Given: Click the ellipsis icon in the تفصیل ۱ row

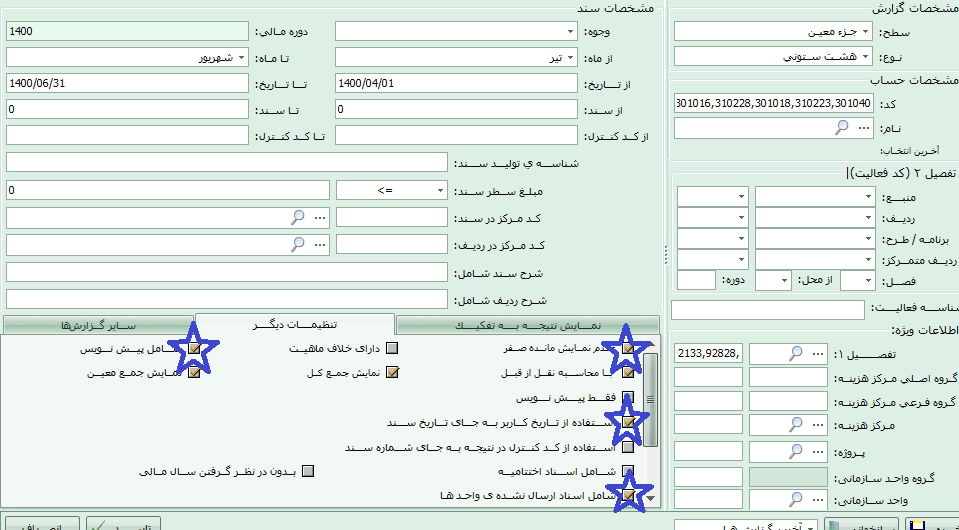Looking at the screenshot, I should coord(818,353).
